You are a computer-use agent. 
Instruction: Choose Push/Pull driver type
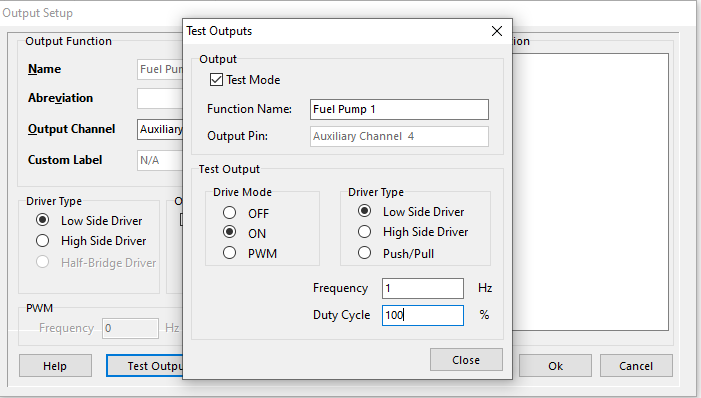coord(365,253)
